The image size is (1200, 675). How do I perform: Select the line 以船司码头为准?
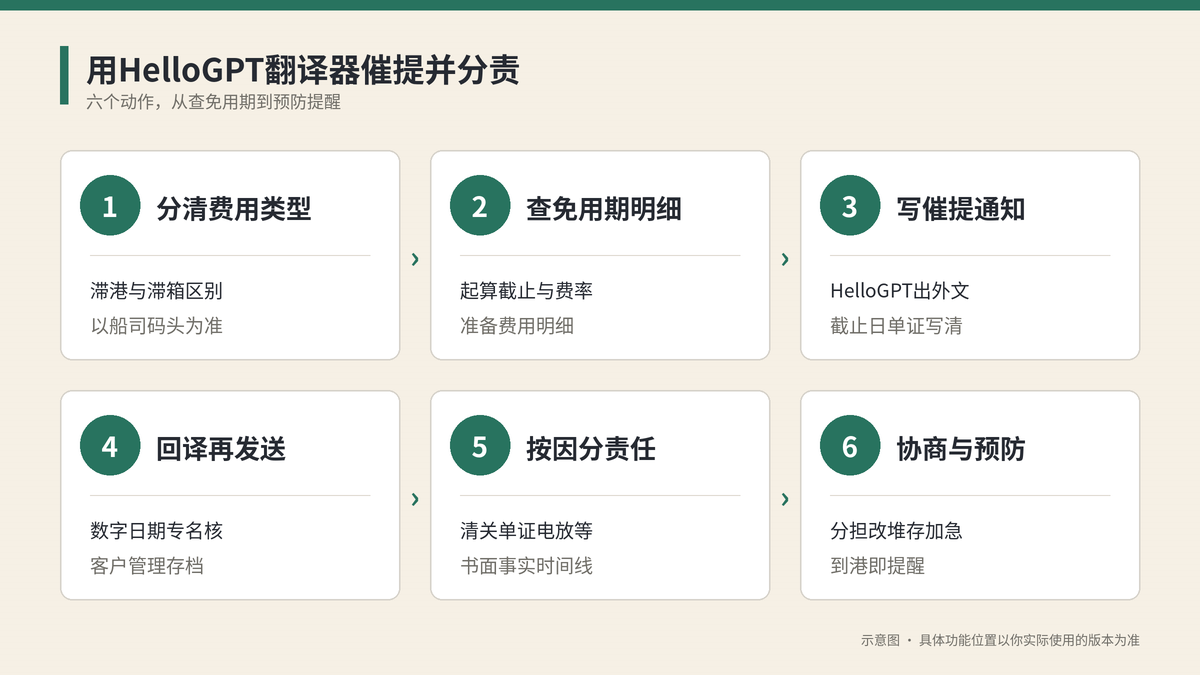point(156,325)
